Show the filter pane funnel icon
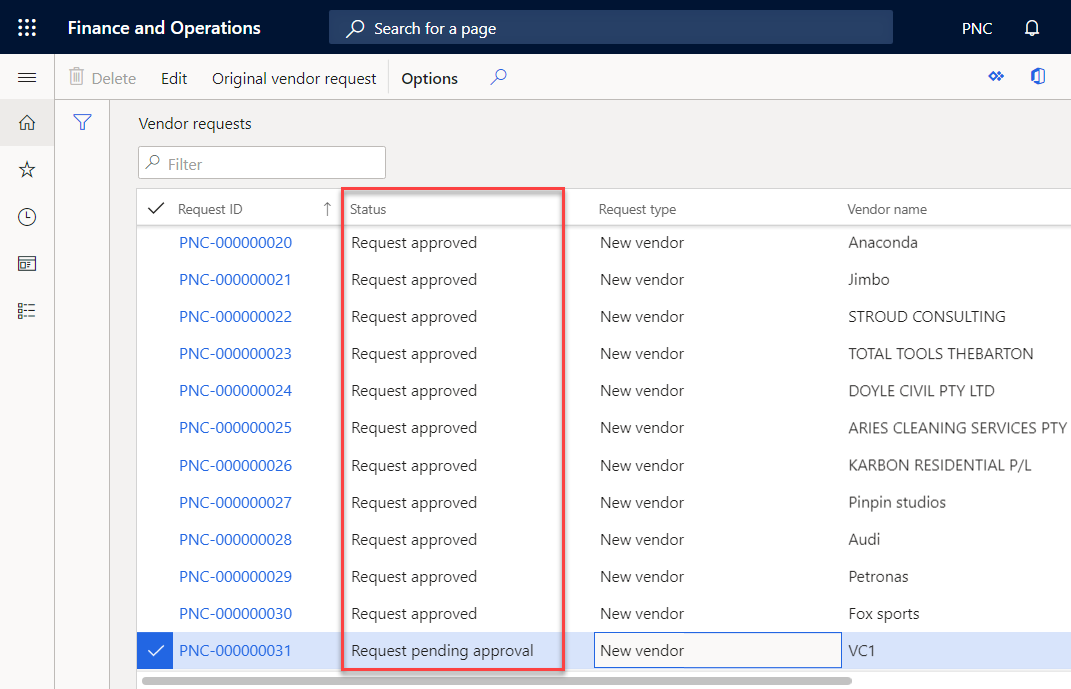Image resolution: width=1071 pixels, height=689 pixels. 83,122
